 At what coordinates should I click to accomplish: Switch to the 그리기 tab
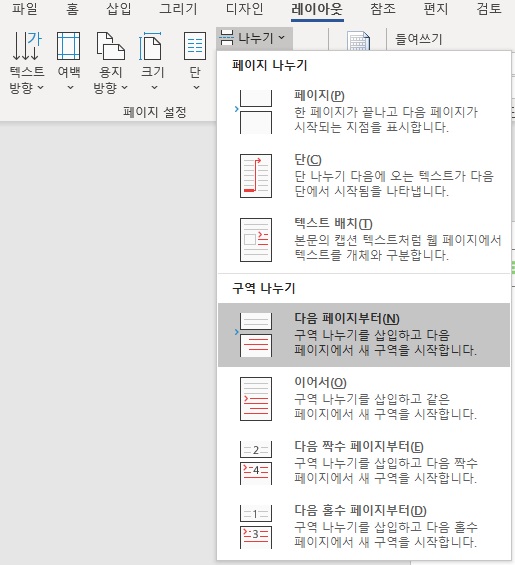pyautogui.click(x=178, y=9)
